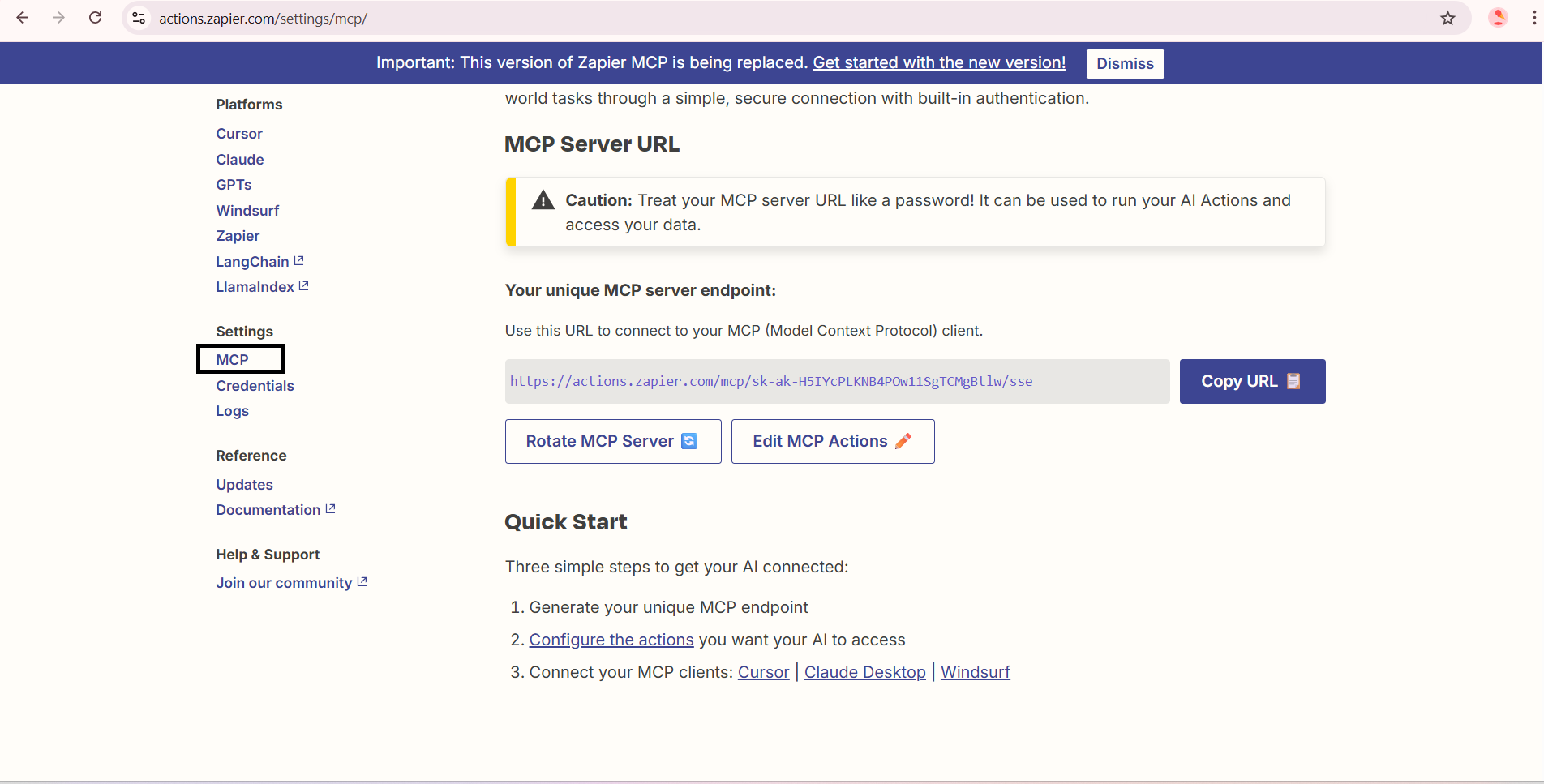Click the site information icon in address bar

[139, 18]
